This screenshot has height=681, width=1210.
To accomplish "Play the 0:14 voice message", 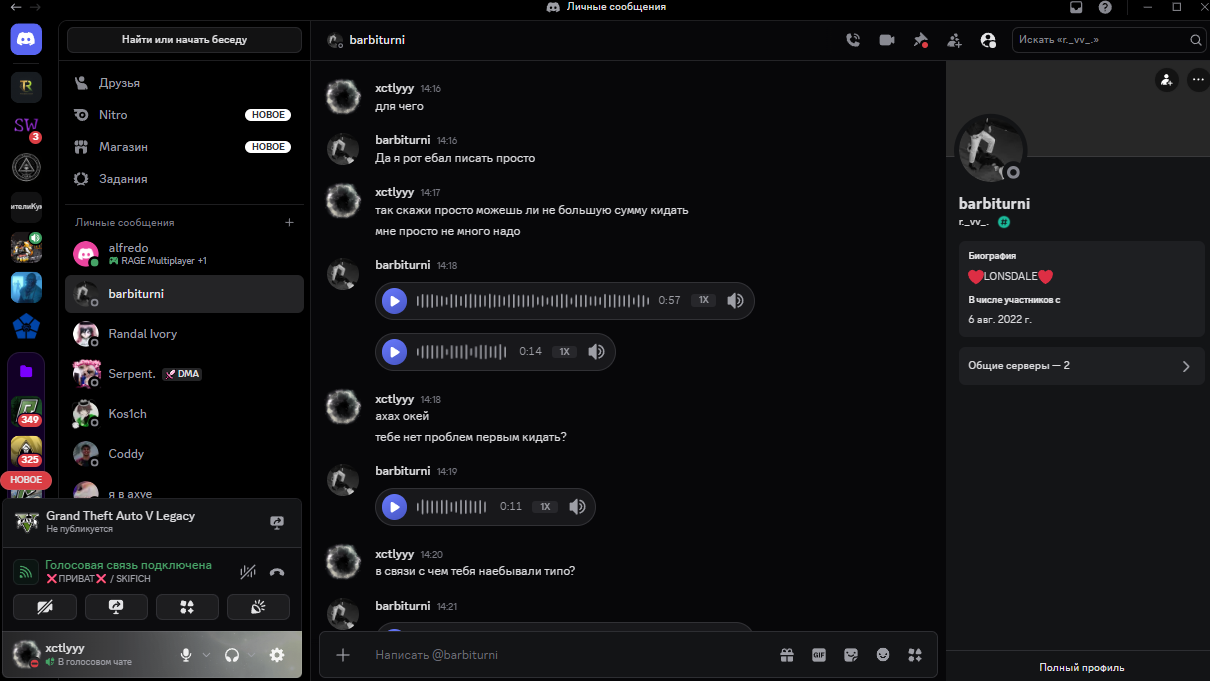I will [x=395, y=352].
